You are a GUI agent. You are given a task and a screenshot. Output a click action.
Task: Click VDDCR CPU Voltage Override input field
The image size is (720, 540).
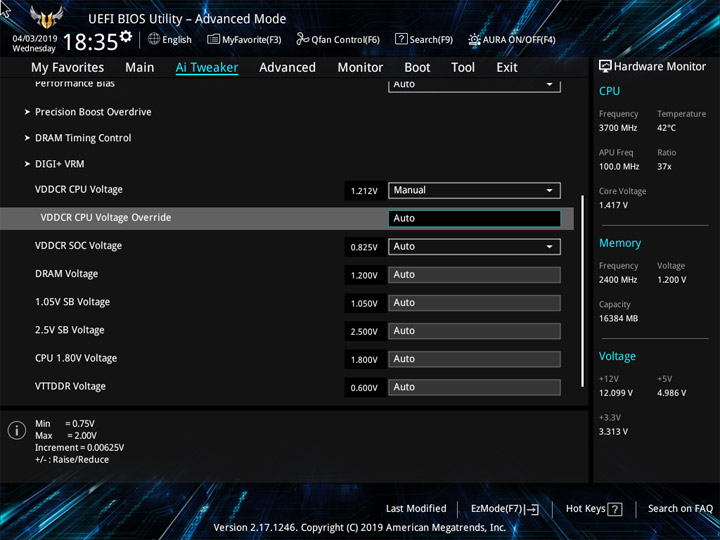tap(474, 219)
